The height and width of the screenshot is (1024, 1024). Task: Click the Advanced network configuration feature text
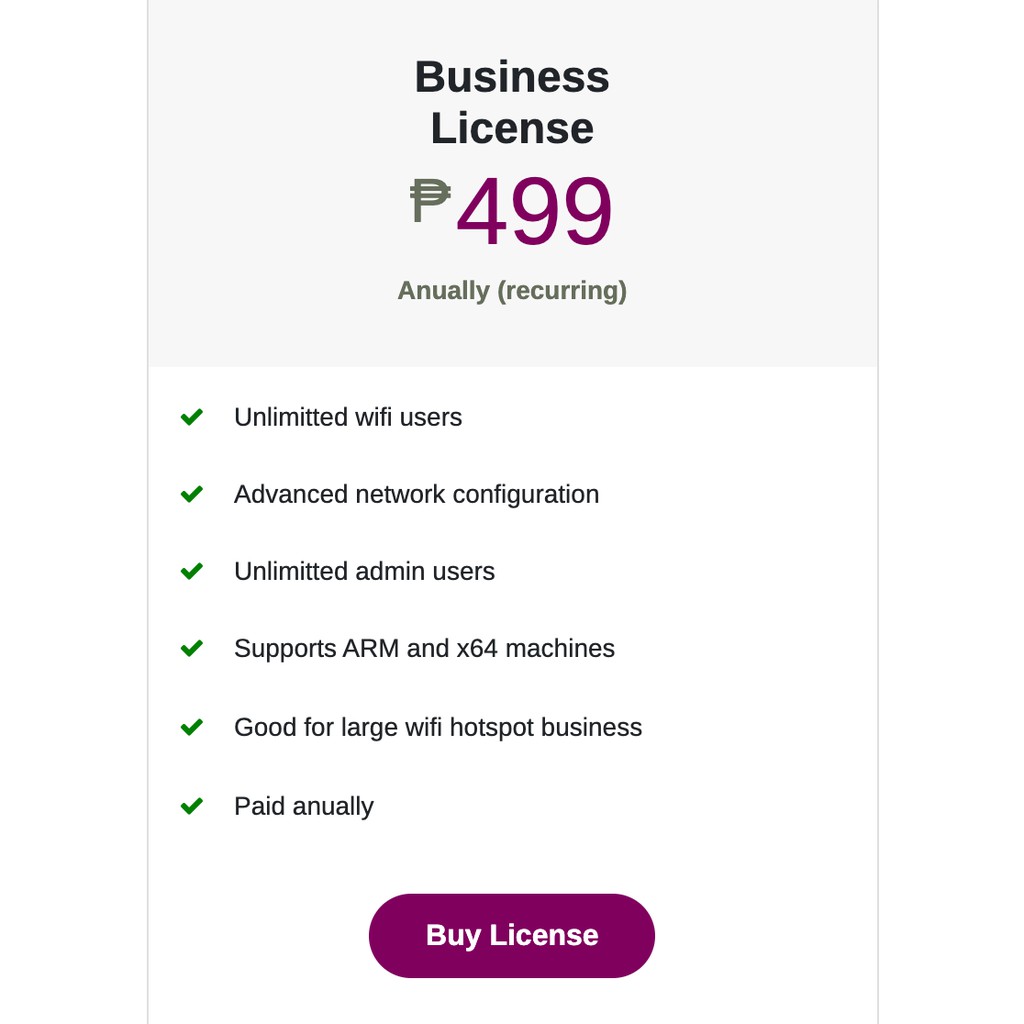point(416,494)
